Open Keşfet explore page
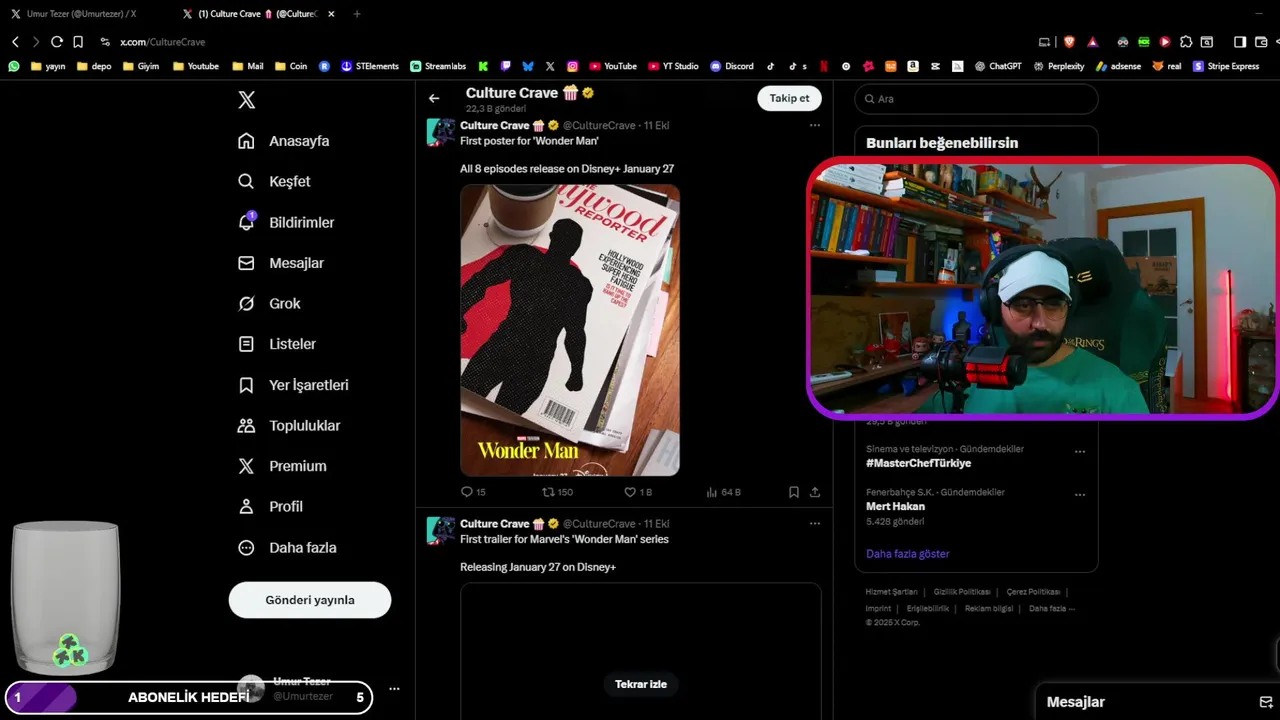The width and height of the screenshot is (1280, 720). point(274,182)
